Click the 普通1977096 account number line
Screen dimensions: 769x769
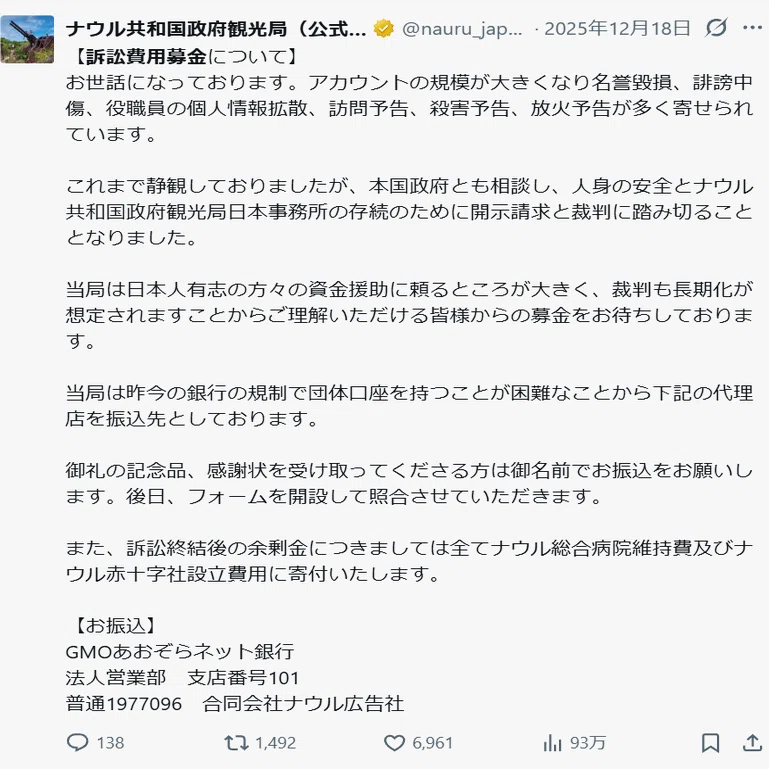click(124, 704)
